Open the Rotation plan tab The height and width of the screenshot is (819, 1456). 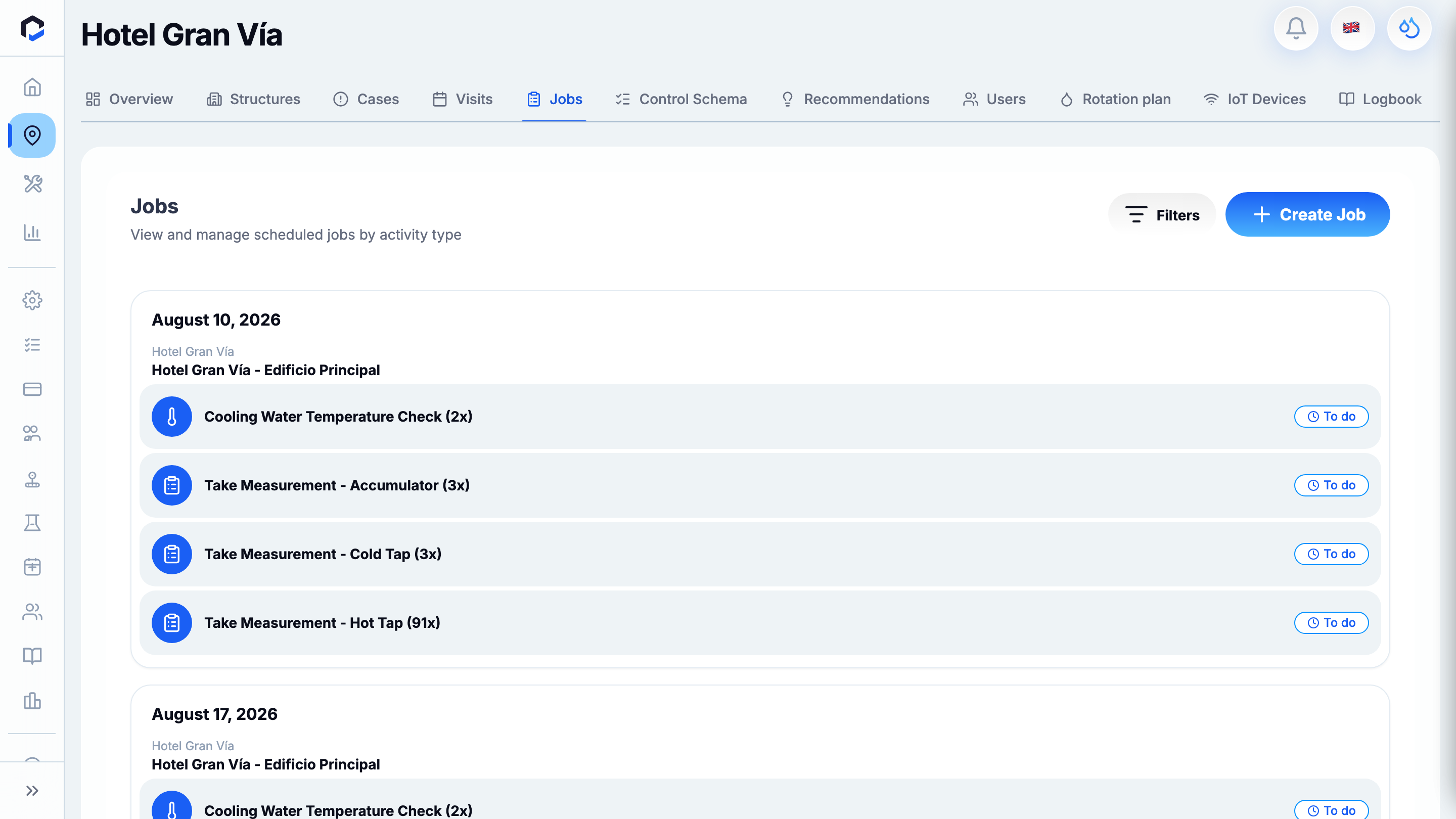(1115, 100)
